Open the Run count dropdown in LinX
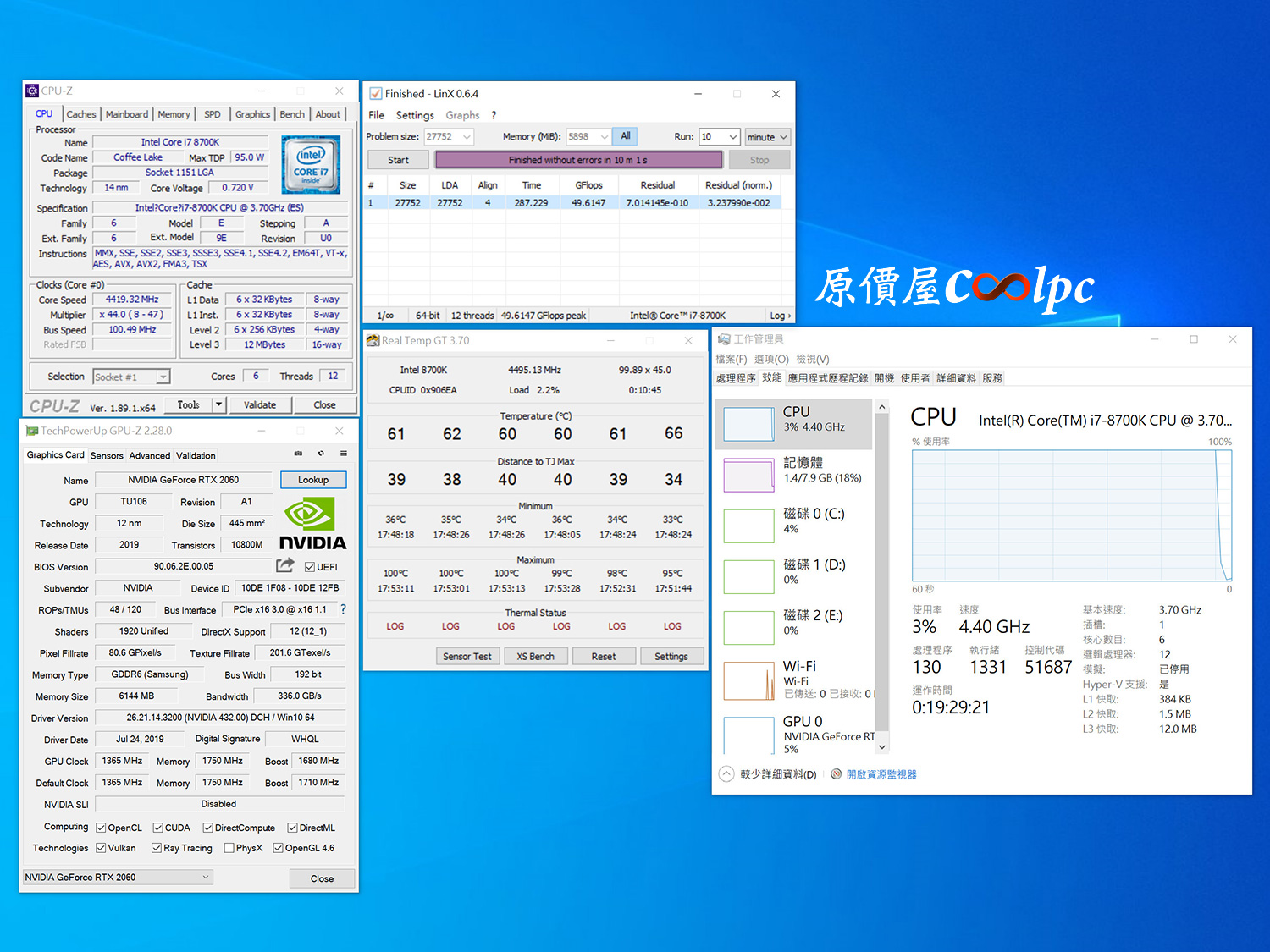The image size is (1270, 952). click(720, 136)
